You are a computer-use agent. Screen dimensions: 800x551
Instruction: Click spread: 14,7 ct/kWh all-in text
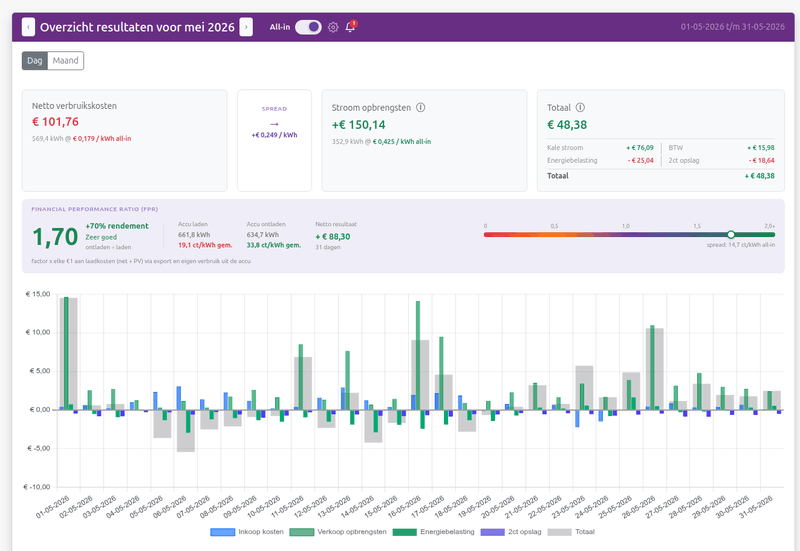click(x=740, y=245)
